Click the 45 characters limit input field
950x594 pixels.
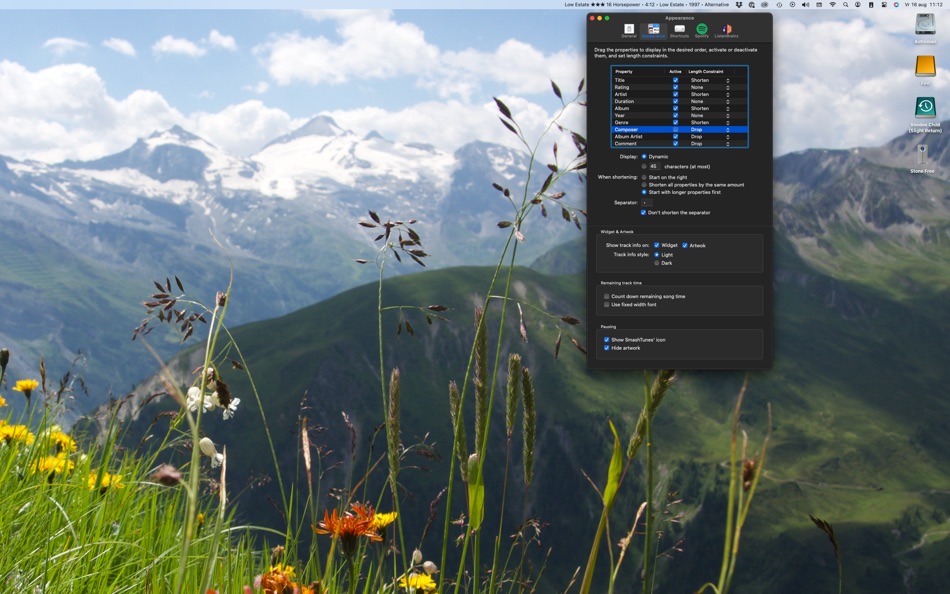click(653, 164)
